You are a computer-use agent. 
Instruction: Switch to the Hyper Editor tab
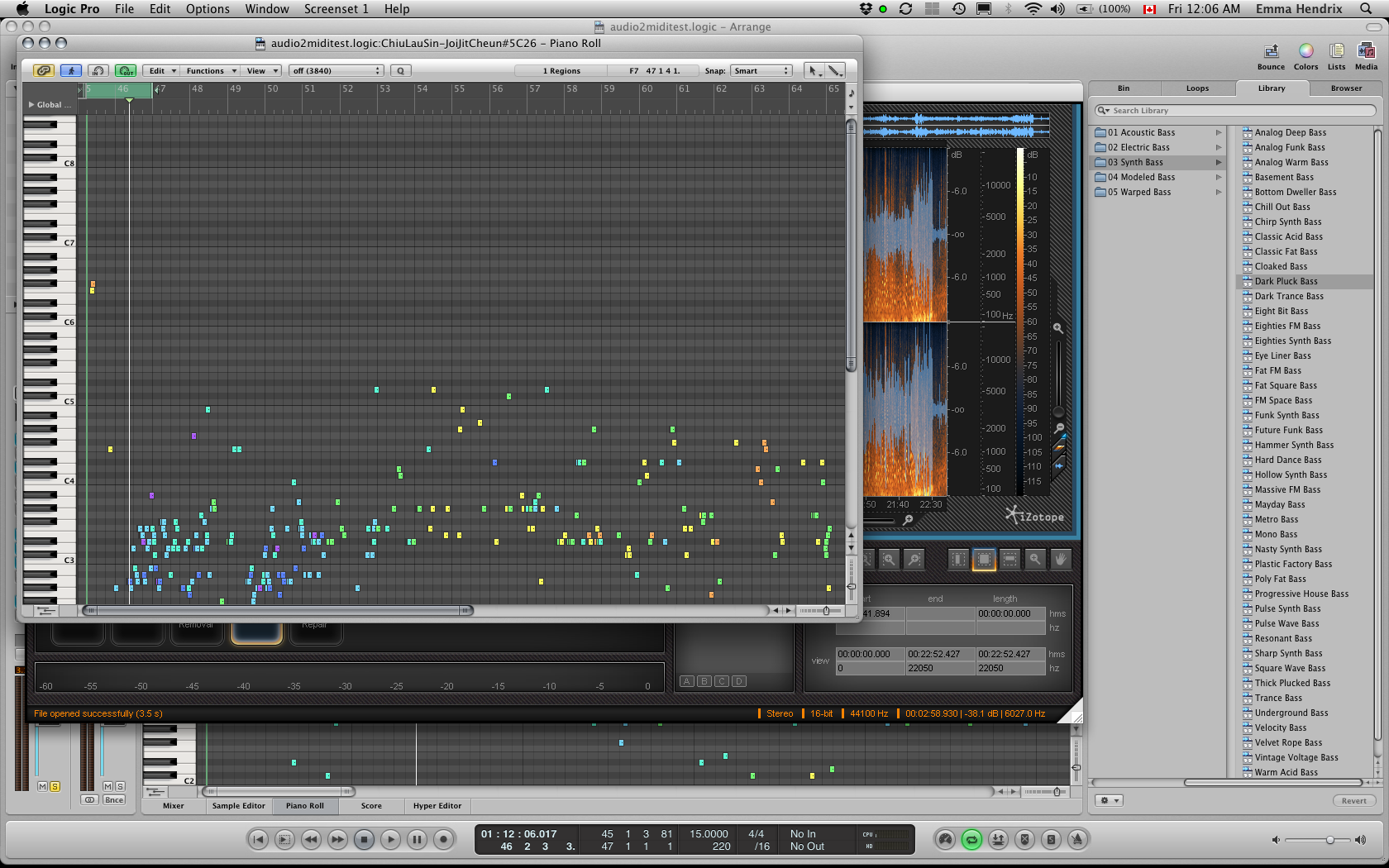(x=437, y=806)
